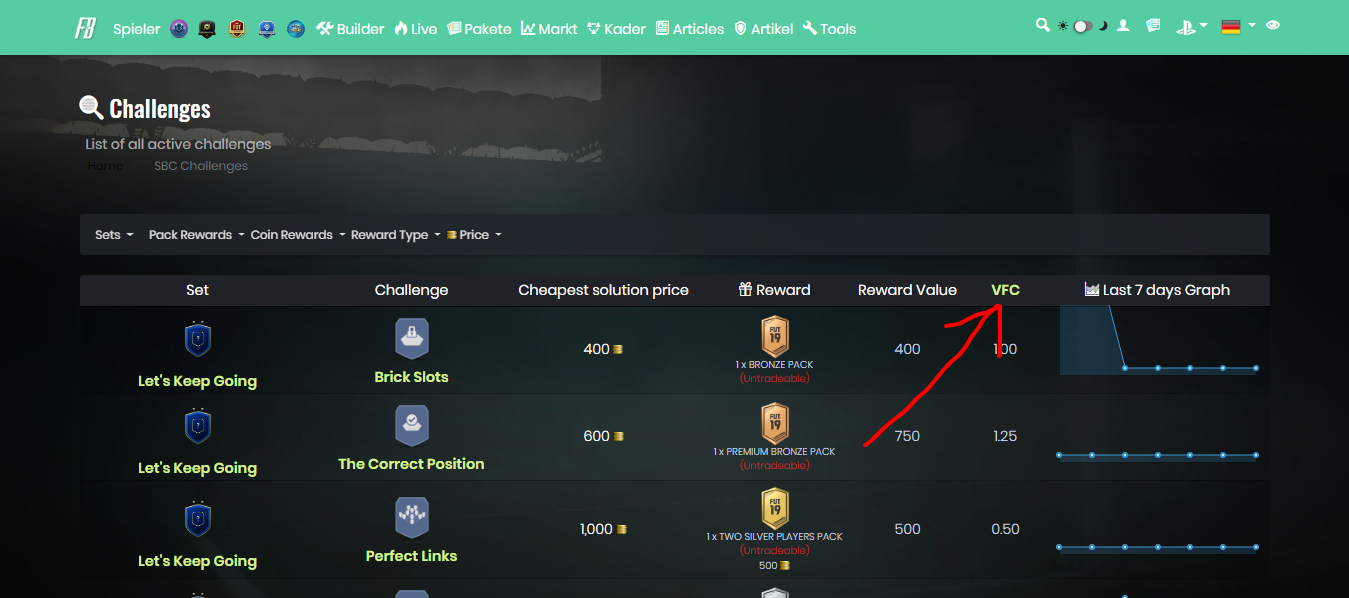Open The Correct Position challenge badge
Viewport: 1349px width, 598px height.
(411, 425)
